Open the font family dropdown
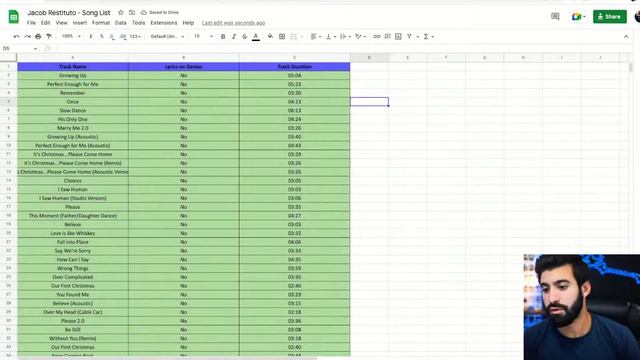Screen dimensions: 640x360 click(x=167, y=36)
